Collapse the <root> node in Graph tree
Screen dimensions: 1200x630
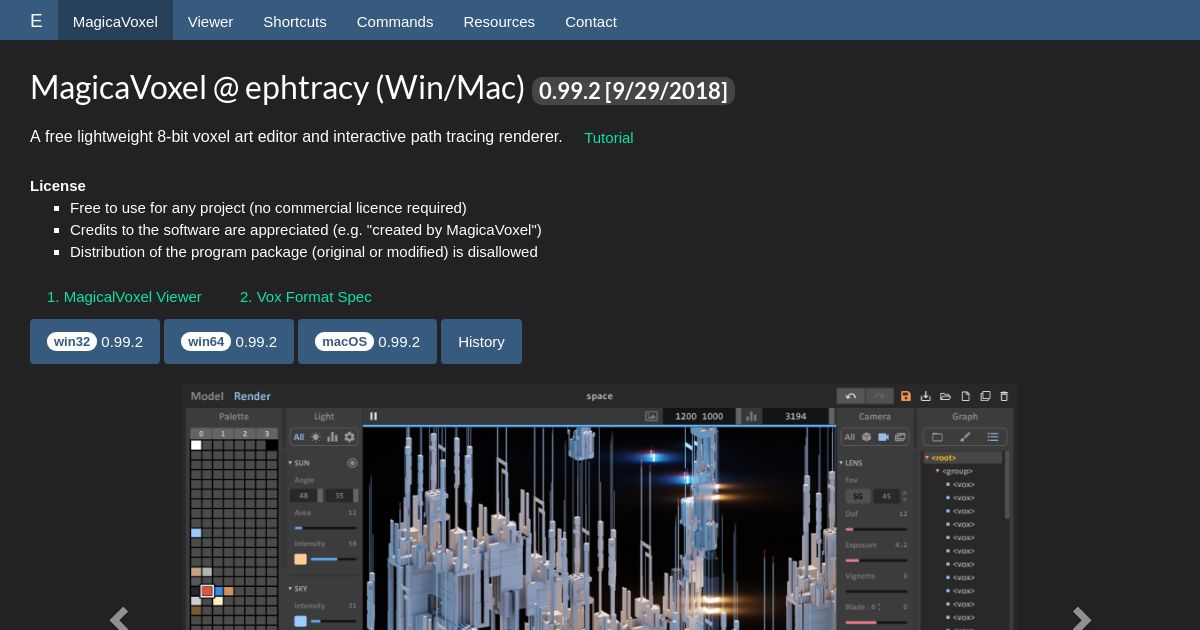(x=928, y=458)
